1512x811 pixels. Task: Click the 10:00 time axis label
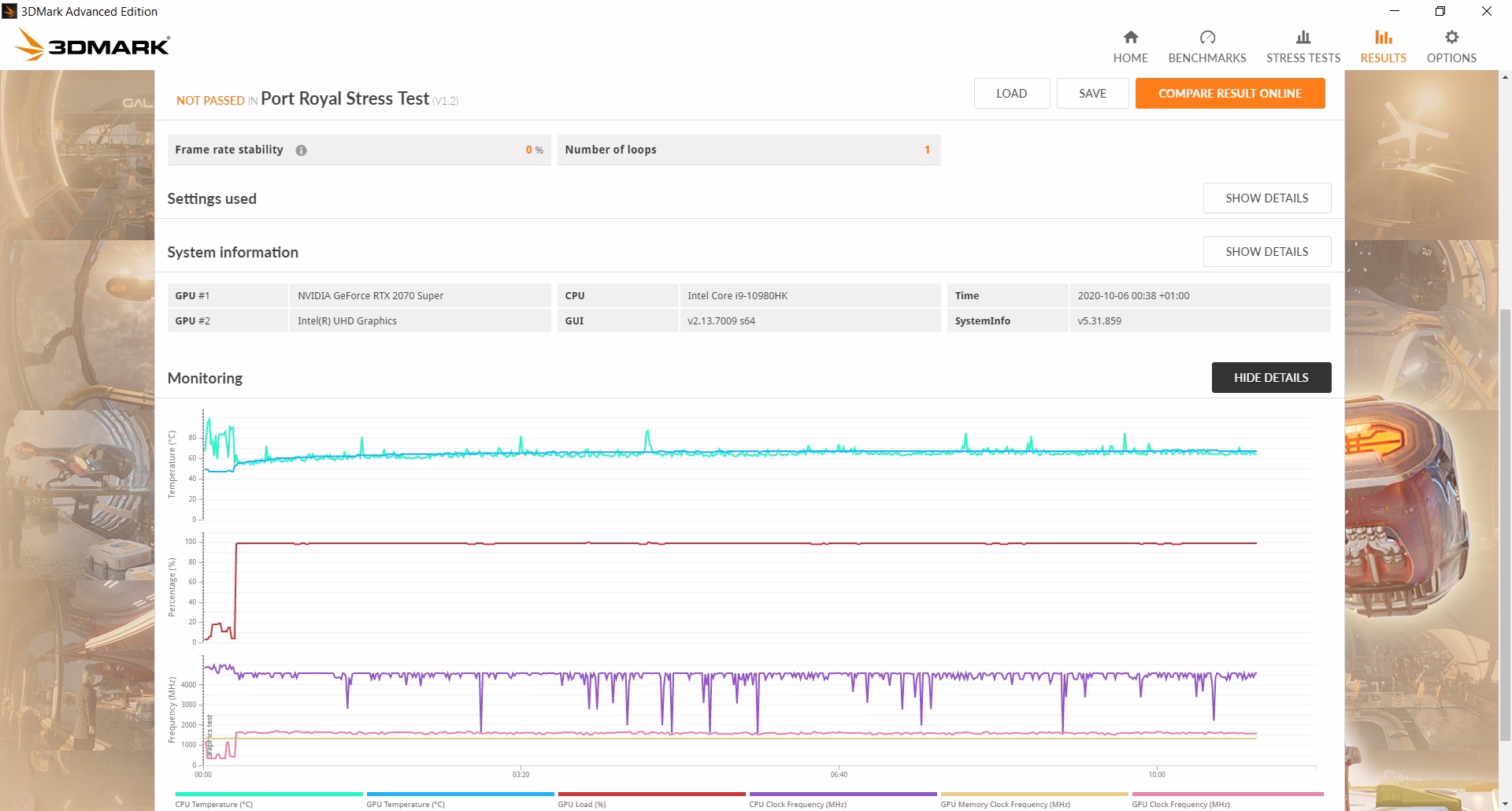pyautogui.click(x=1156, y=775)
